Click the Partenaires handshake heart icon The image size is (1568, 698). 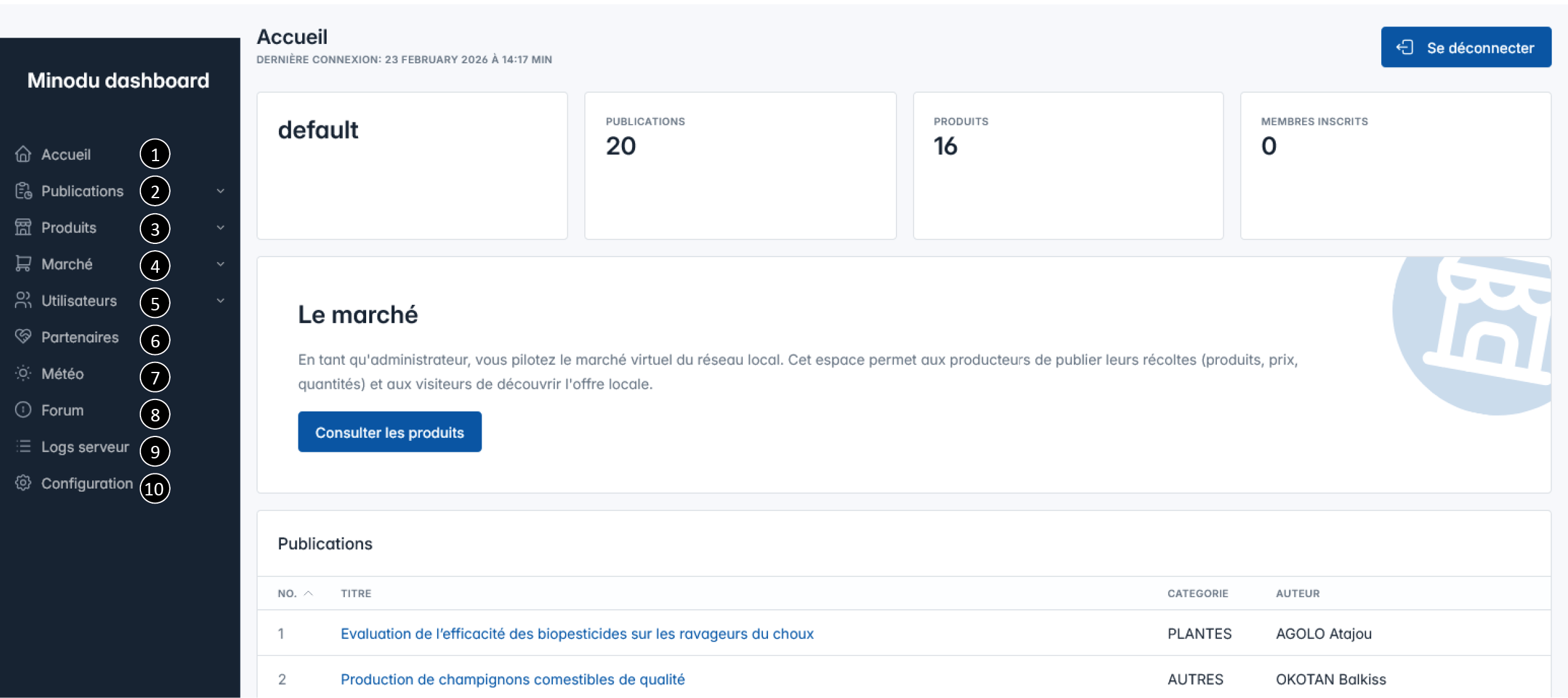click(23, 337)
